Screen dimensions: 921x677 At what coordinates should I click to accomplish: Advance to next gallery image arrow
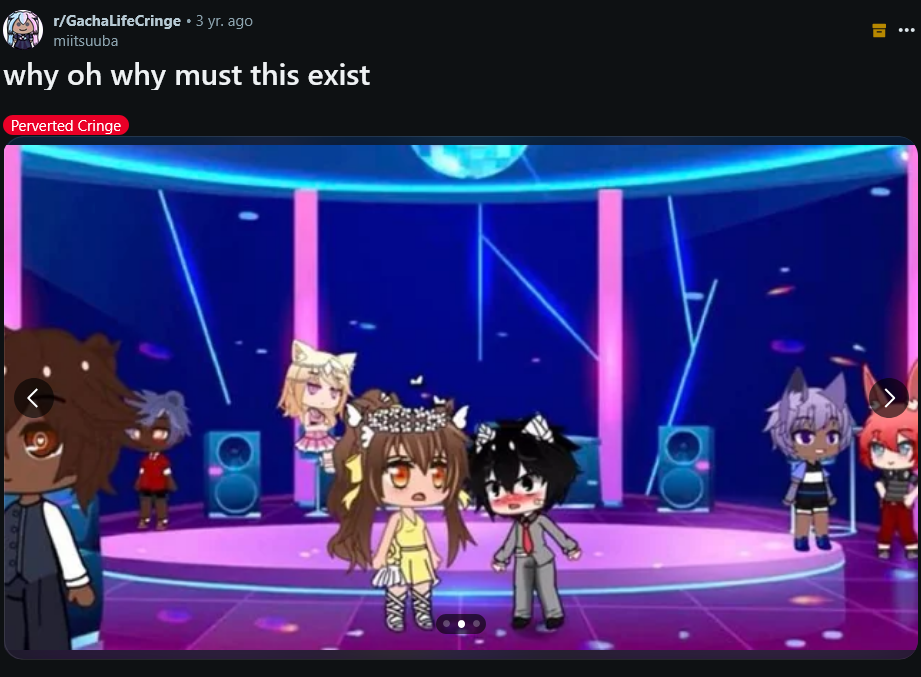(x=889, y=398)
